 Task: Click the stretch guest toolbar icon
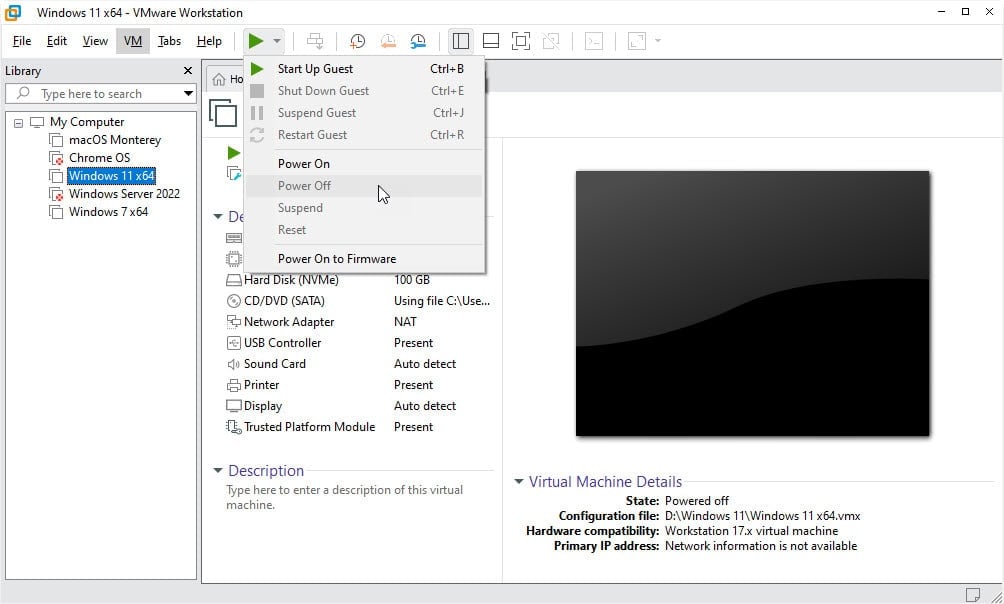pos(636,41)
